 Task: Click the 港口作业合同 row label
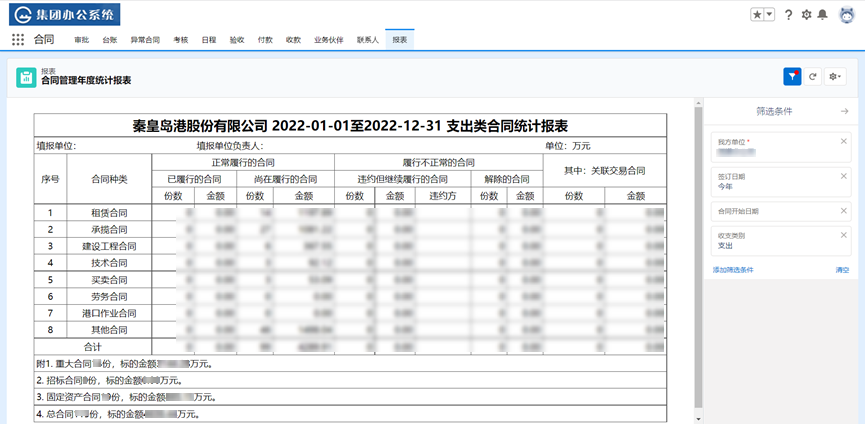pyautogui.click(x=109, y=313)
